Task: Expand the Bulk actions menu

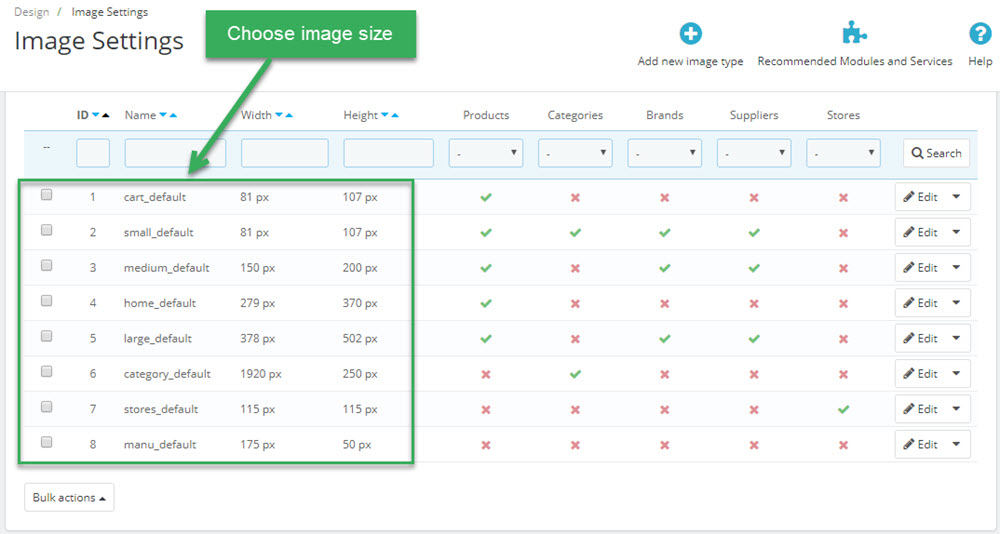Action: coord(69,498)
